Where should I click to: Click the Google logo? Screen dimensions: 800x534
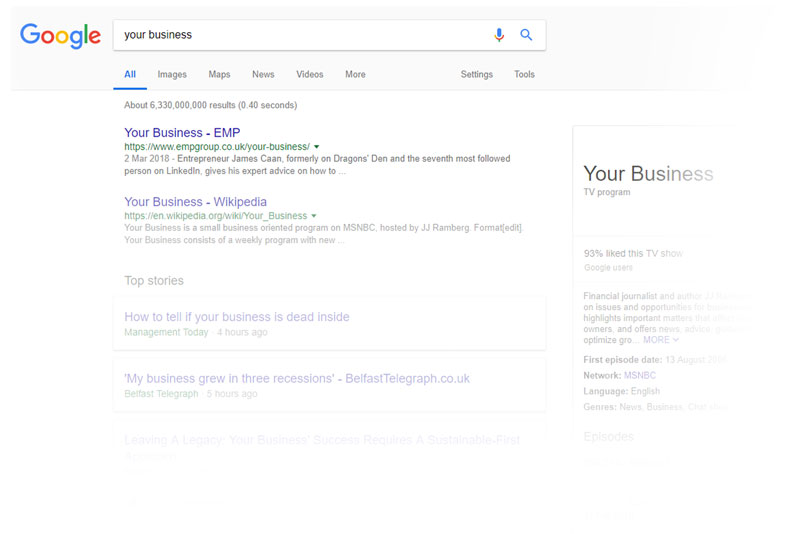[60, 36]
